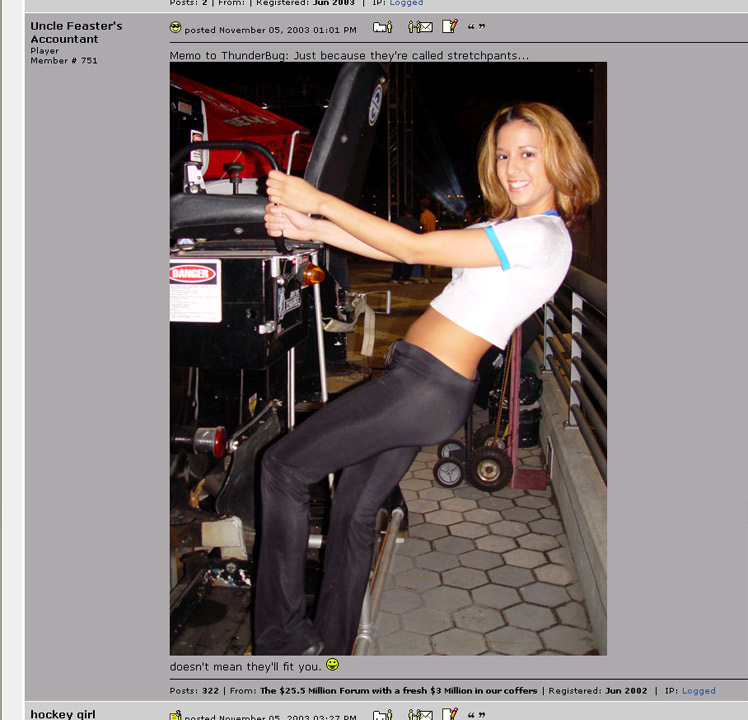Screen dimensions: 748x720
Task: Click 'The $25.5 Million Forum' location text
Action: click(398, 690)
